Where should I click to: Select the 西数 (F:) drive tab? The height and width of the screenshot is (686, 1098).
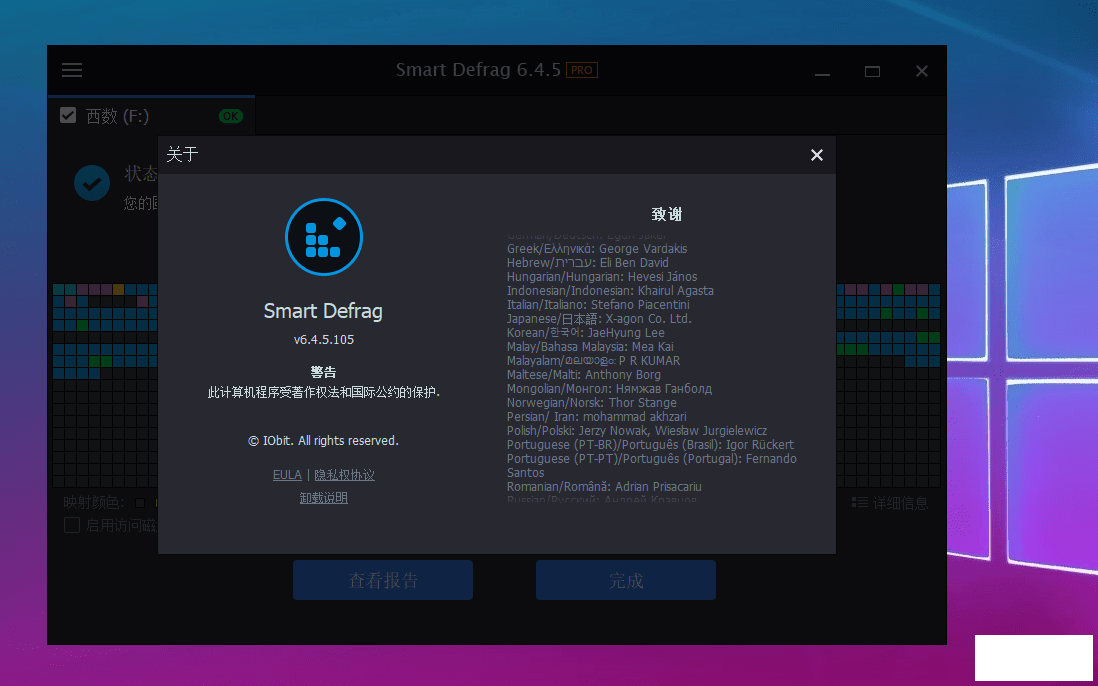pyautogui.click(x=151, y=116)
